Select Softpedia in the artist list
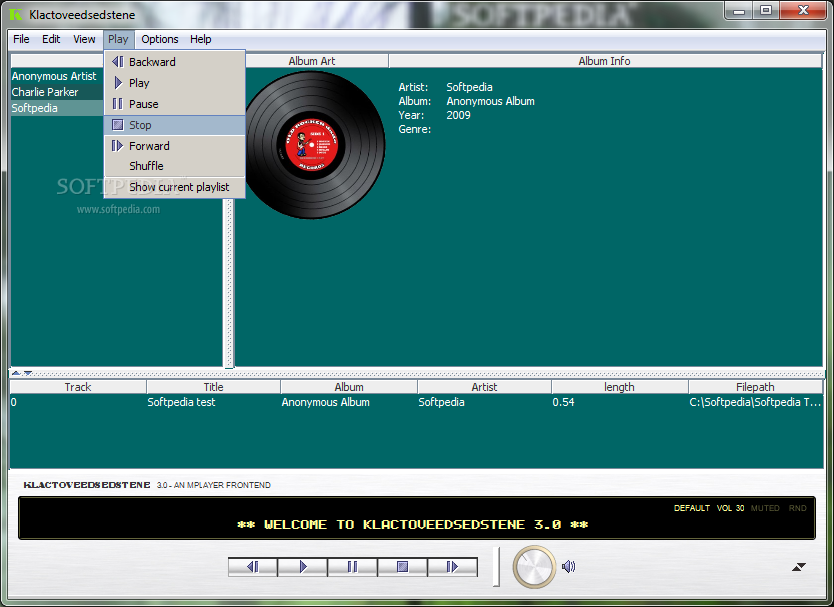The height and width of the screenshot is (607, 834). (57, 108)
